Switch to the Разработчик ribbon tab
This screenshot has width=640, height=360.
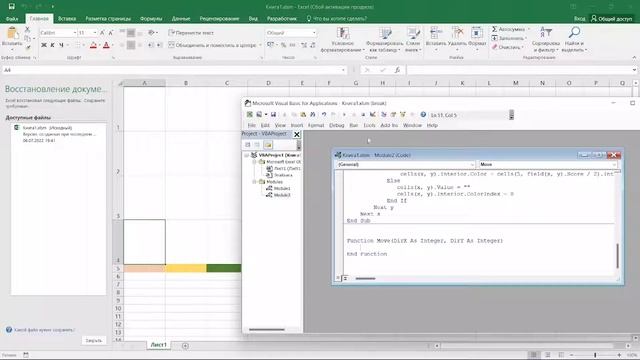point(282,19)
